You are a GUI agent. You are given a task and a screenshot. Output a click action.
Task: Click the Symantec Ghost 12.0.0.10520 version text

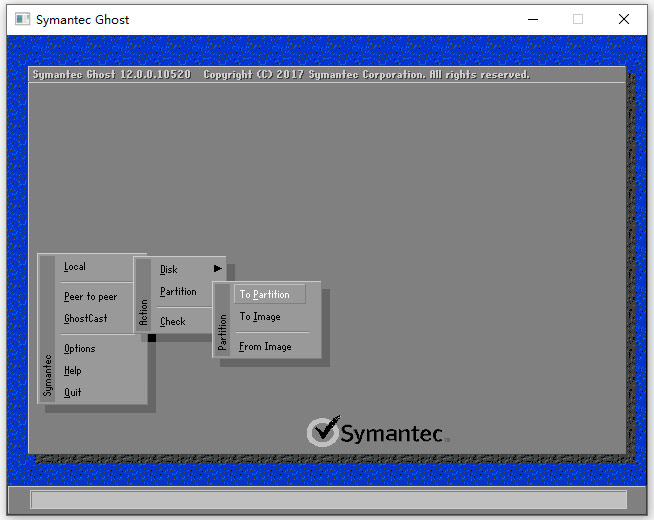point(112,75)
